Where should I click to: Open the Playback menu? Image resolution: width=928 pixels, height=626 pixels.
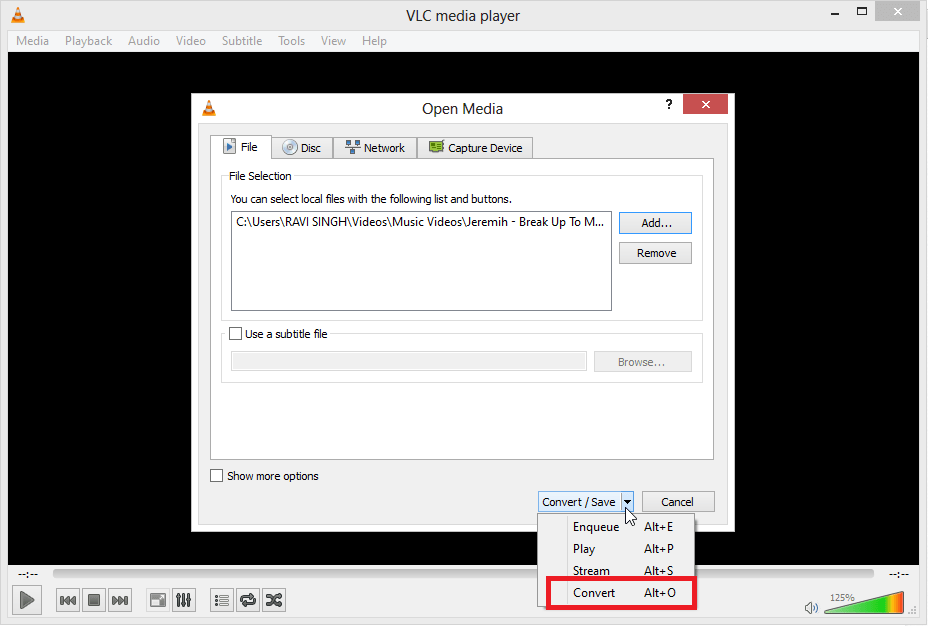point(89,41)
